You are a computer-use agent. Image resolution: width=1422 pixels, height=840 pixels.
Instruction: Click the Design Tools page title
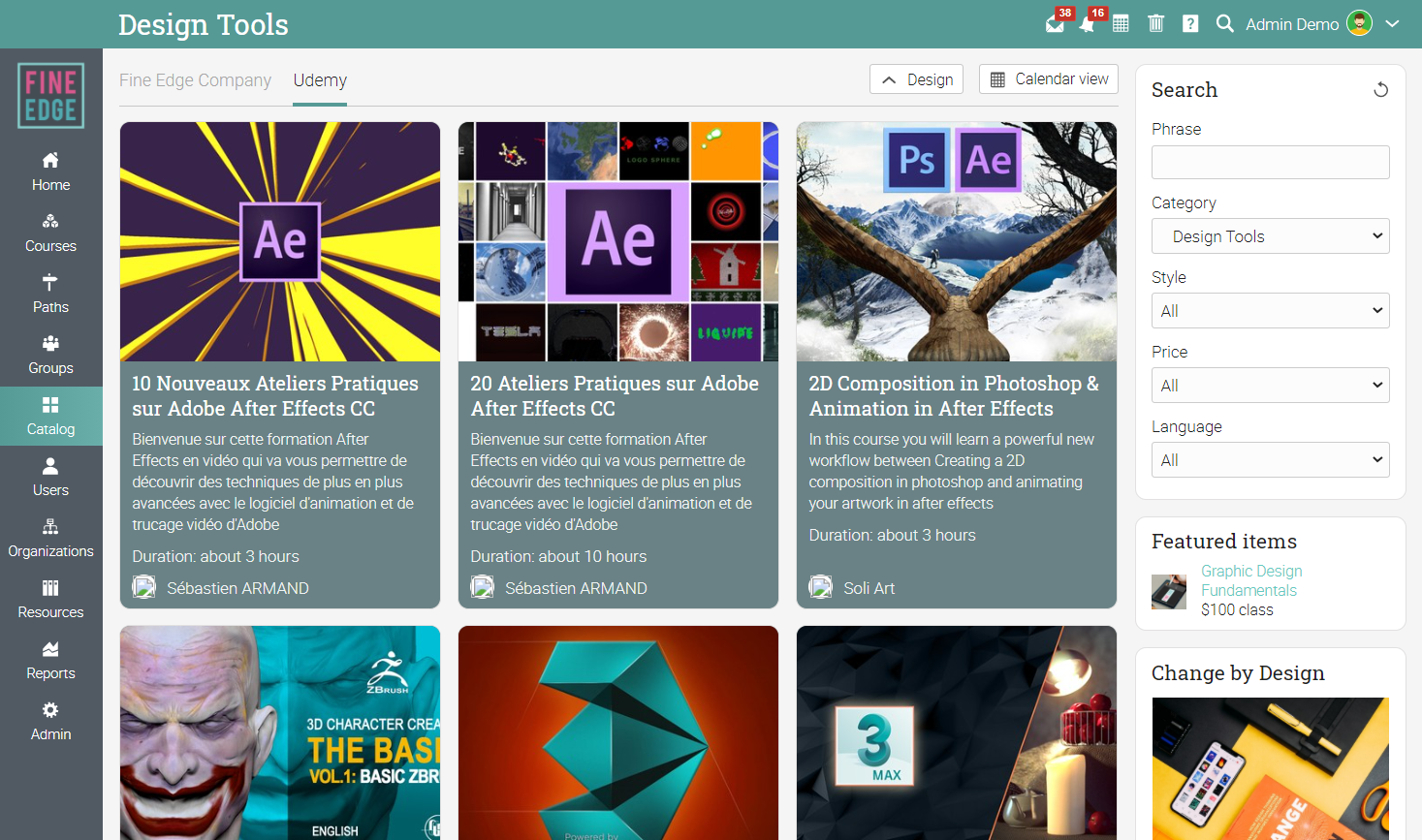(x=204, y=24)
